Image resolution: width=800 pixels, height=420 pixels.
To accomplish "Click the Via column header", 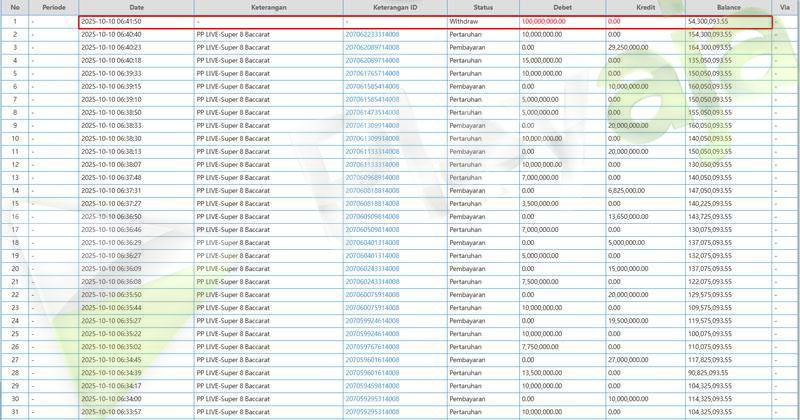I will [x=784, y=7].
